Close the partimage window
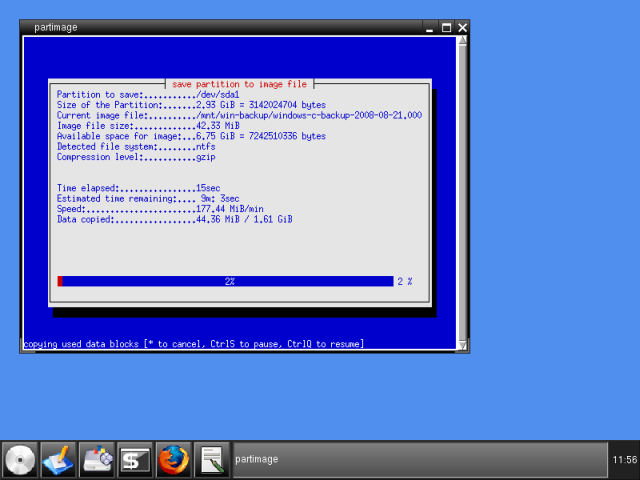The width and height of the screenshot is (640, 480). 462,28
